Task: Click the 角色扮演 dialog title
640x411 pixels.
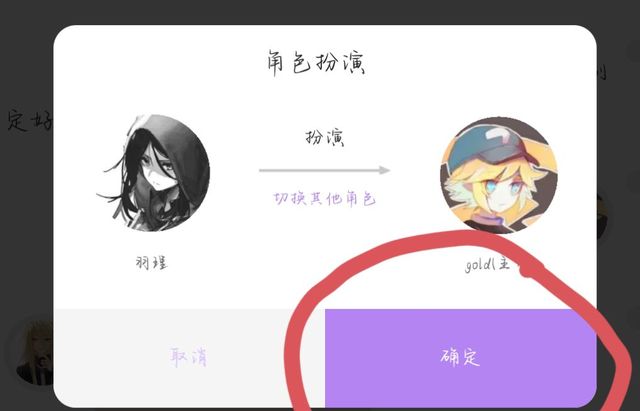Action: click(316, 62)
